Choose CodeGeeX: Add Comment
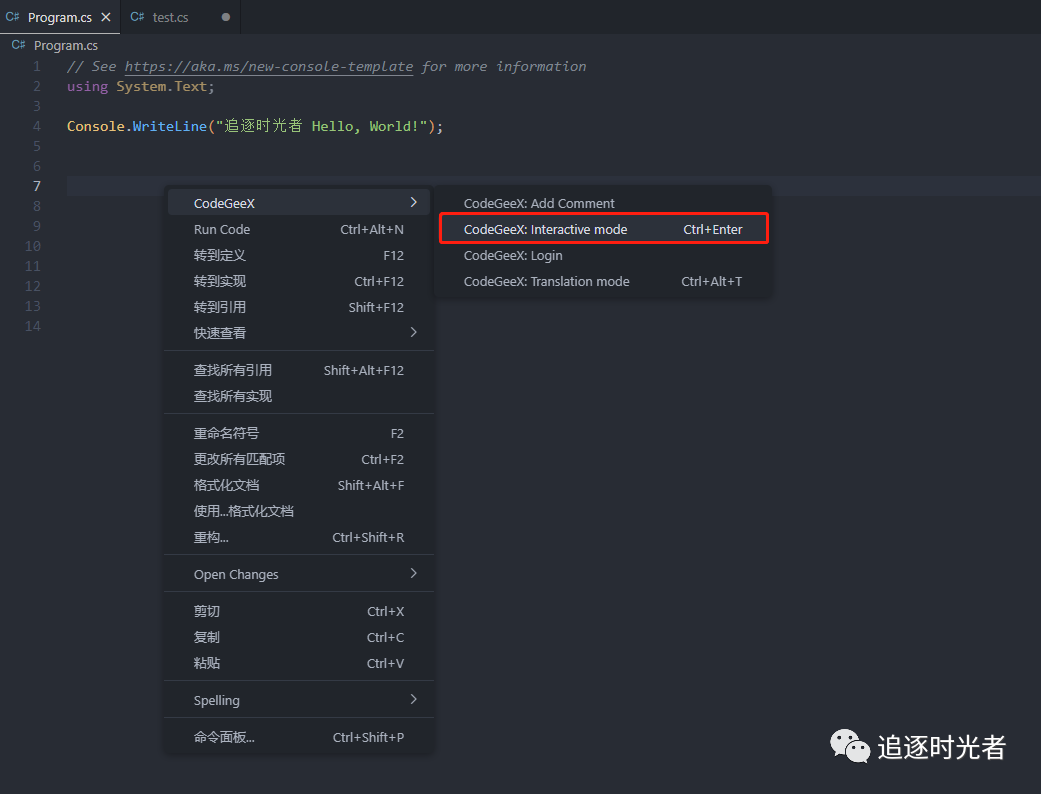1041x794 pixels. click(x=603, y=203)
